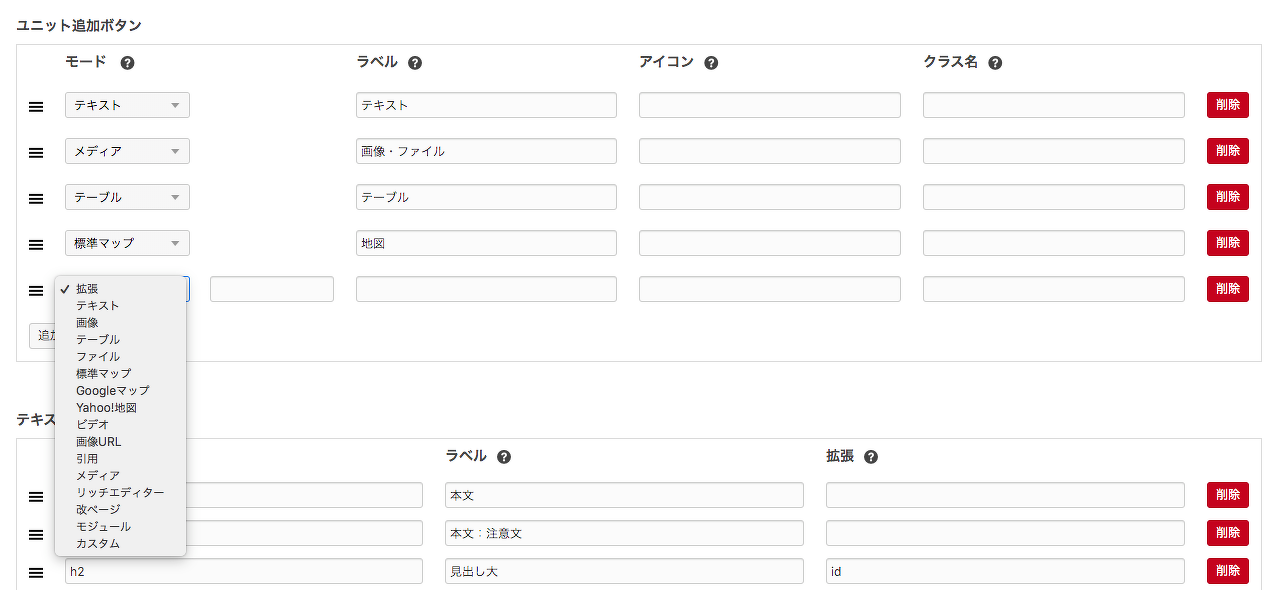Focus the クラス名 field in 地図 row
The height and width of the screenshot is (590, 1279).
pos(1053,243)
